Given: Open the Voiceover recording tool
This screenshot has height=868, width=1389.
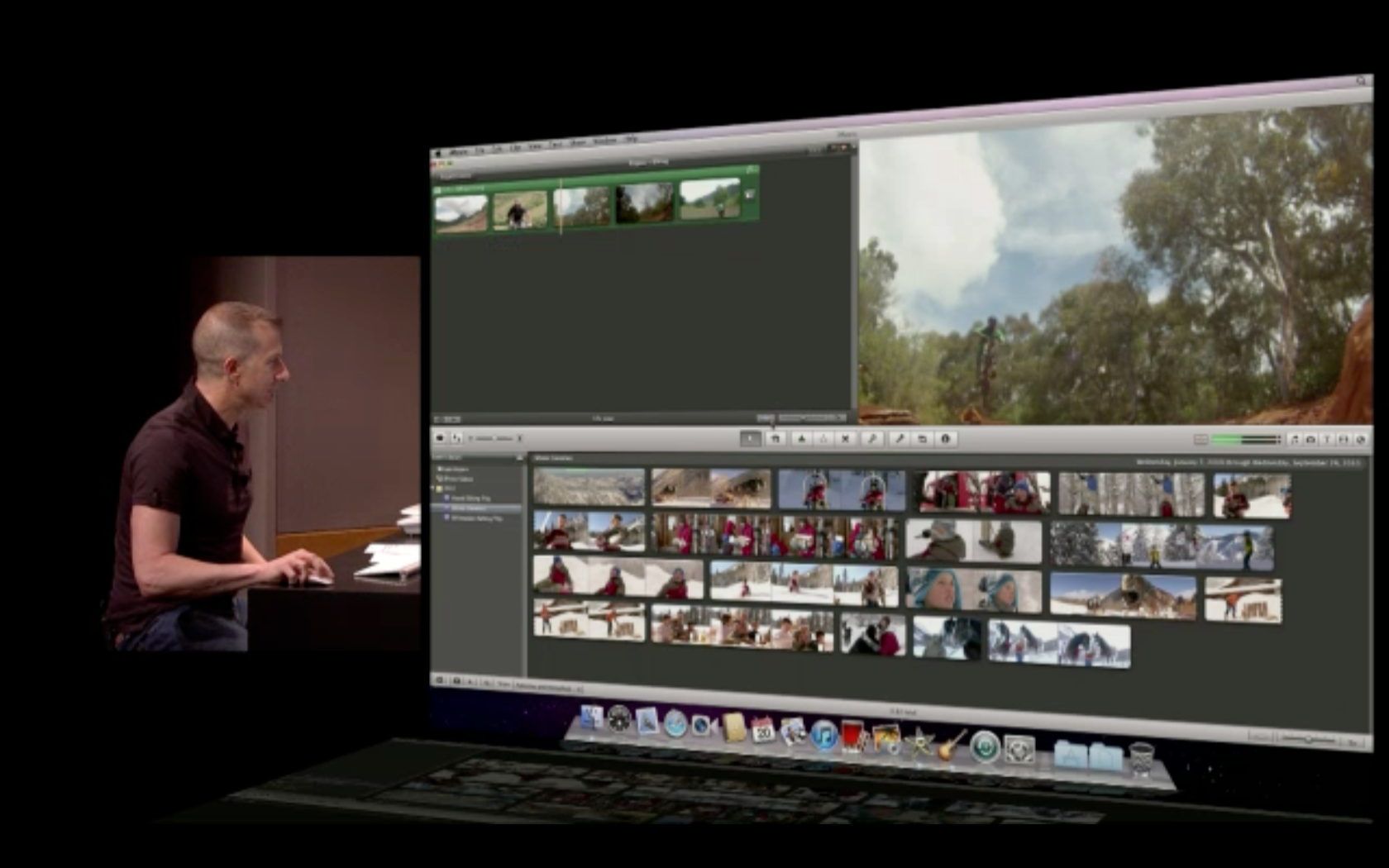Looking at the screenshot, I should point(900,439).
